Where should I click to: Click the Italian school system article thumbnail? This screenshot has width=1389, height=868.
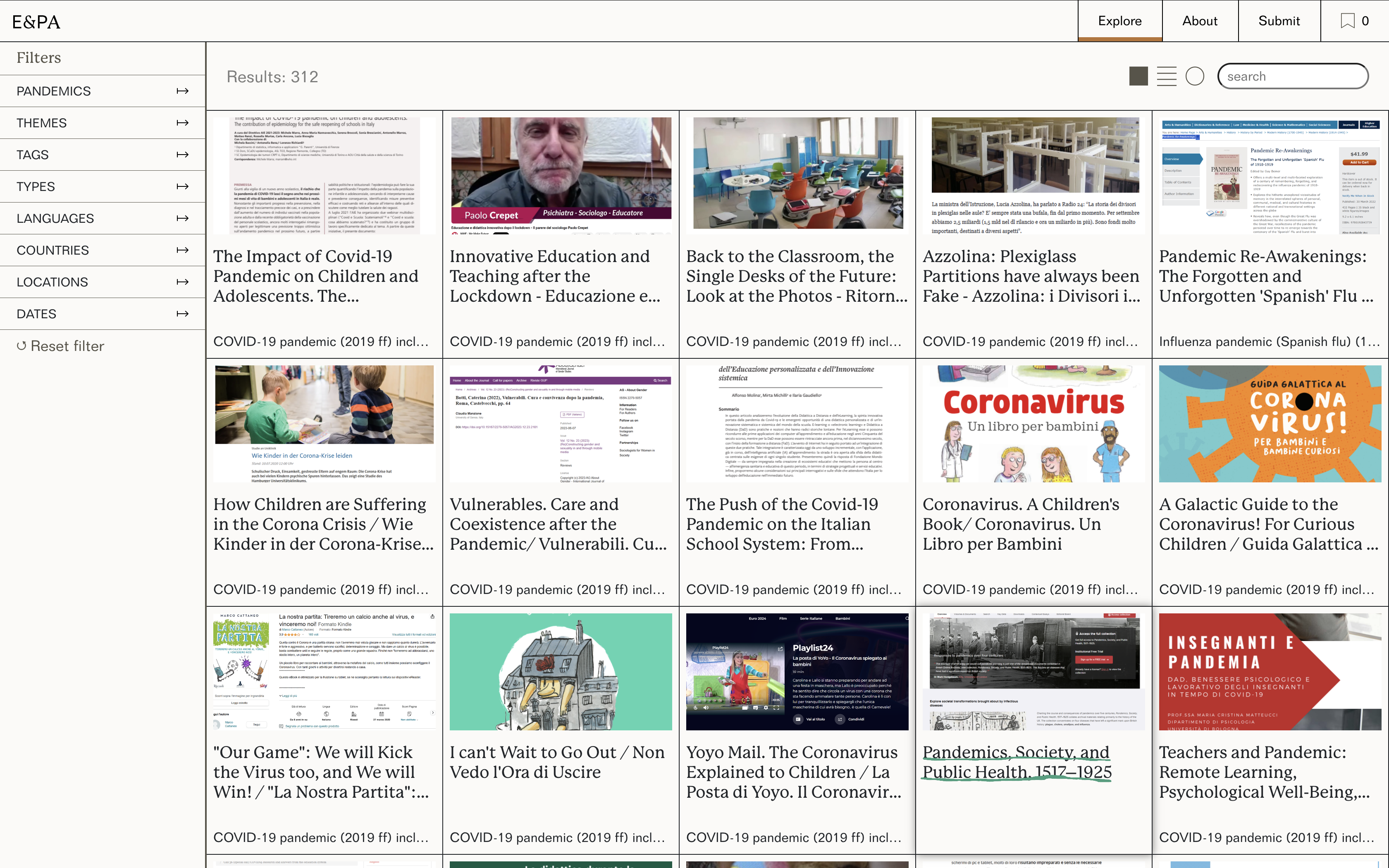click(x=797, y=424)
